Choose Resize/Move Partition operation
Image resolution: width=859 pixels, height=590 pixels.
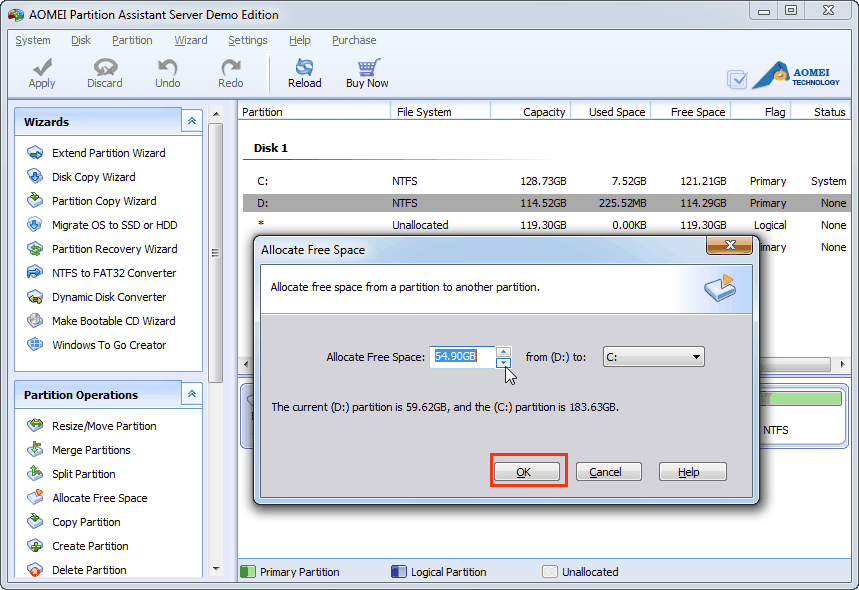(104, 426)
